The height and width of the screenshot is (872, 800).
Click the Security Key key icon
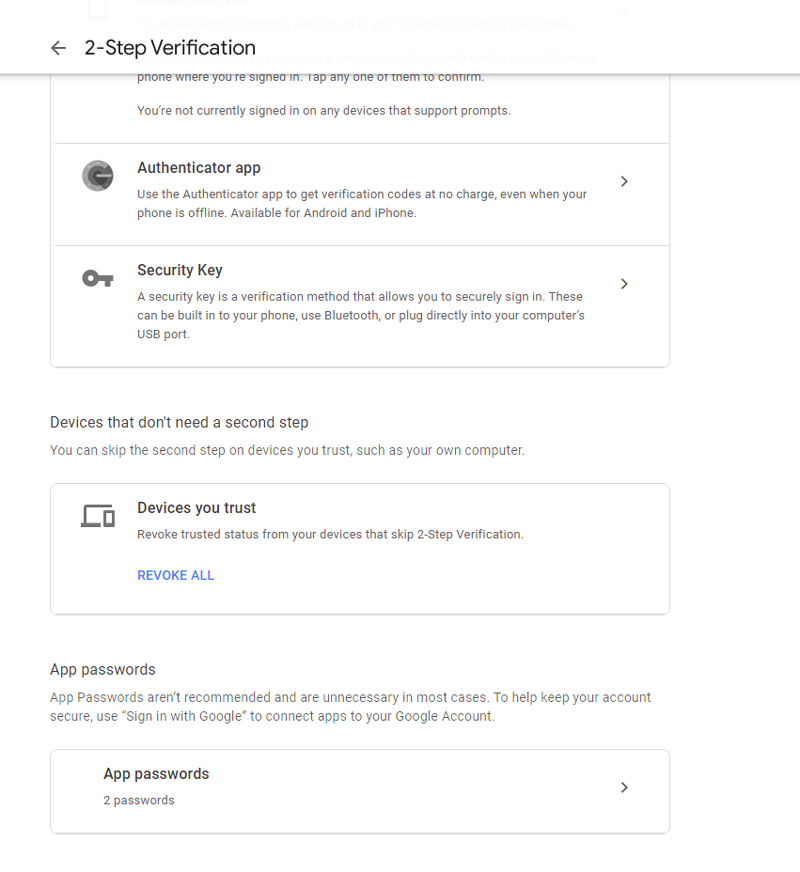(98, 278)
